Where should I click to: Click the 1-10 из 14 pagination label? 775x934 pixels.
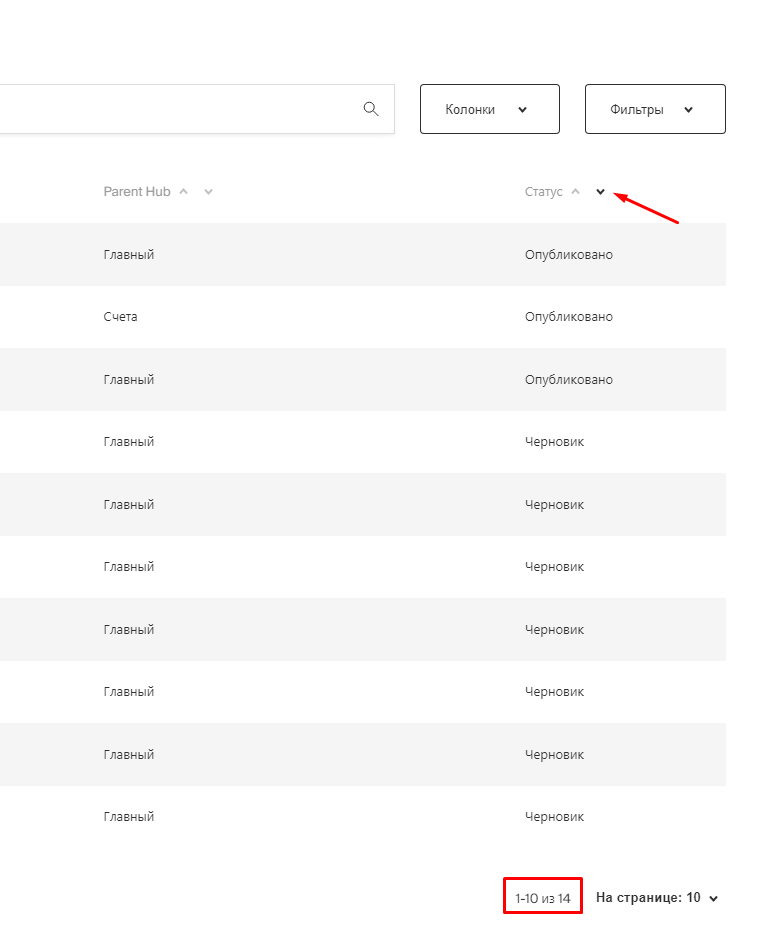point(542,896)
